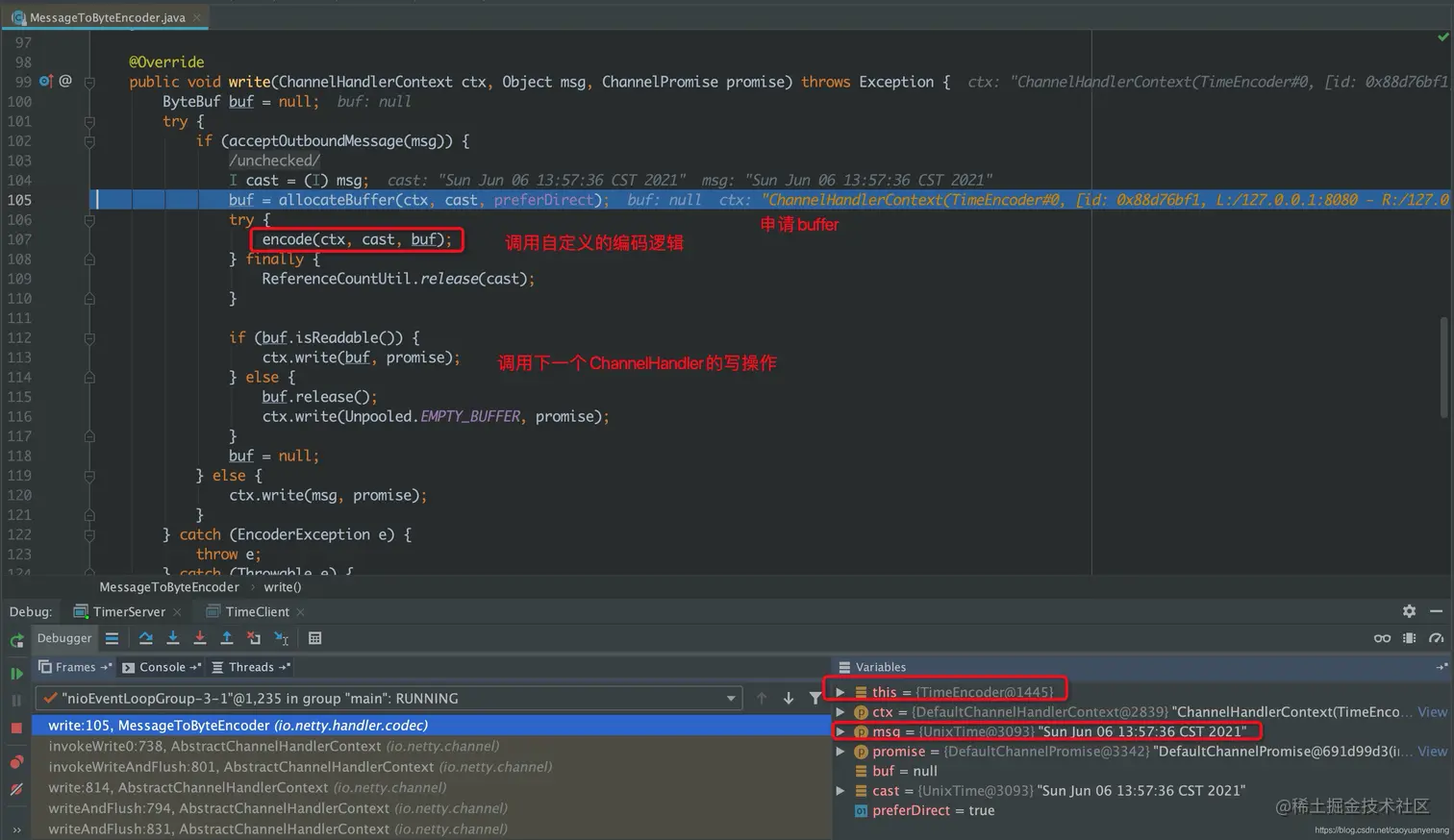Viewport: 1454px width, 840px height.
Task: Click the speedometer overhead icon
Action: [1436, 638]
